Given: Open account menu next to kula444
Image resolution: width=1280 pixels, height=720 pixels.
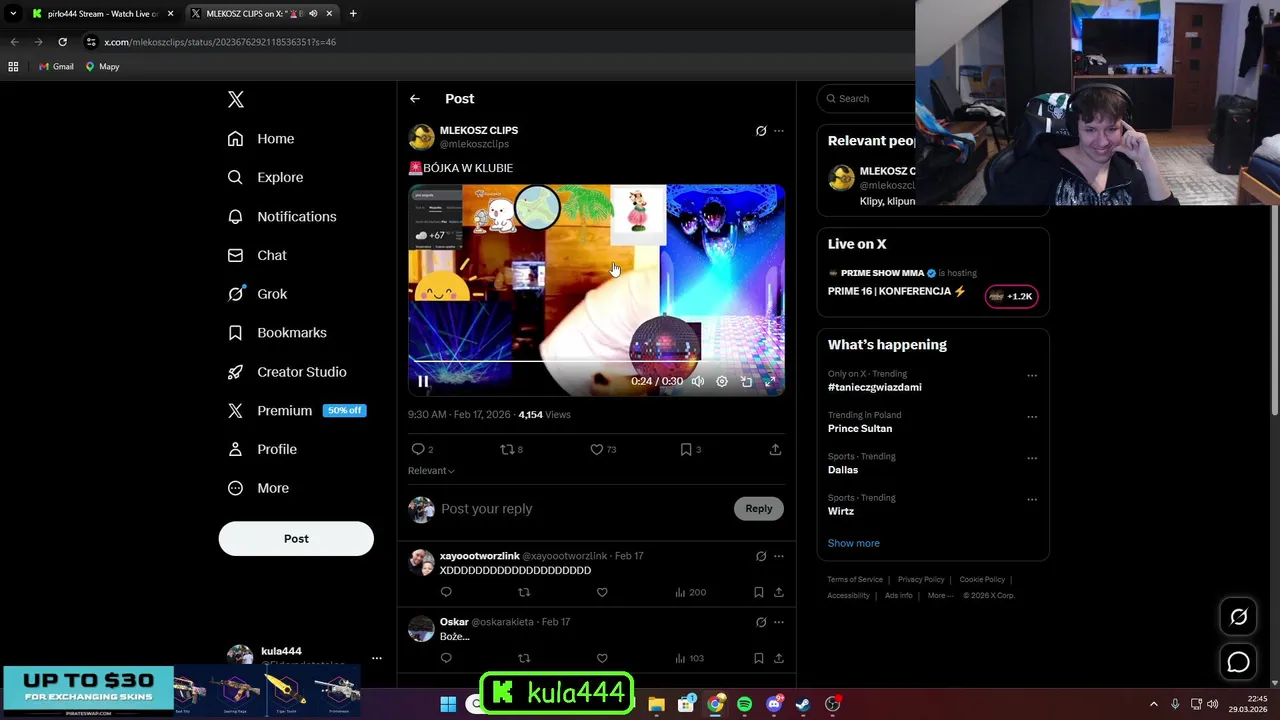Looking at the screenshot, I should pyautogui.click(x=377, y=658).
